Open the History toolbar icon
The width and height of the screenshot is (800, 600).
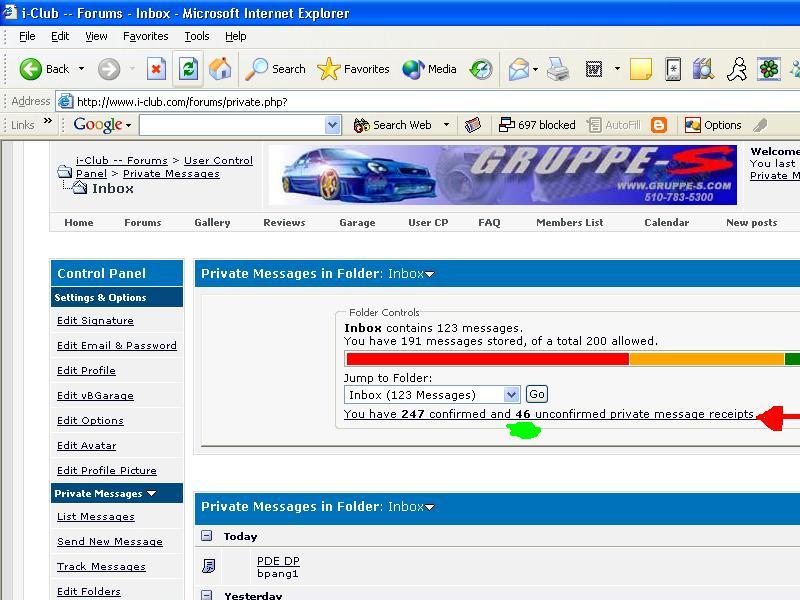coord(481,69)
